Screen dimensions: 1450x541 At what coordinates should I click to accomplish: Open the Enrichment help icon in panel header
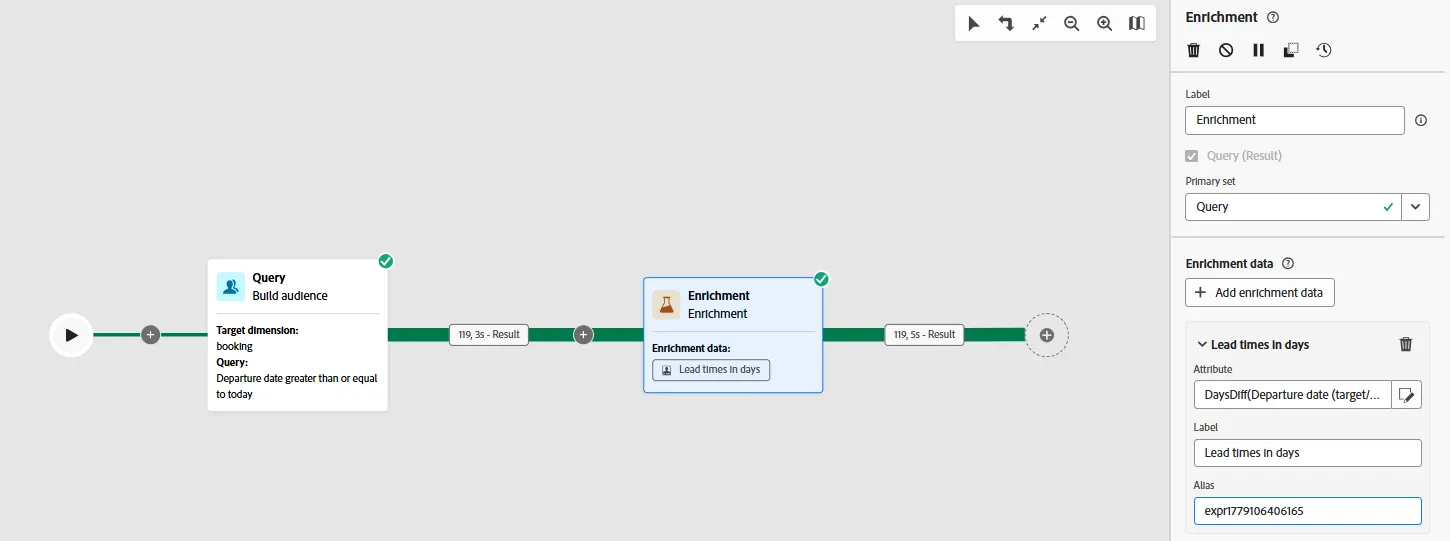tap(1273, 17)
